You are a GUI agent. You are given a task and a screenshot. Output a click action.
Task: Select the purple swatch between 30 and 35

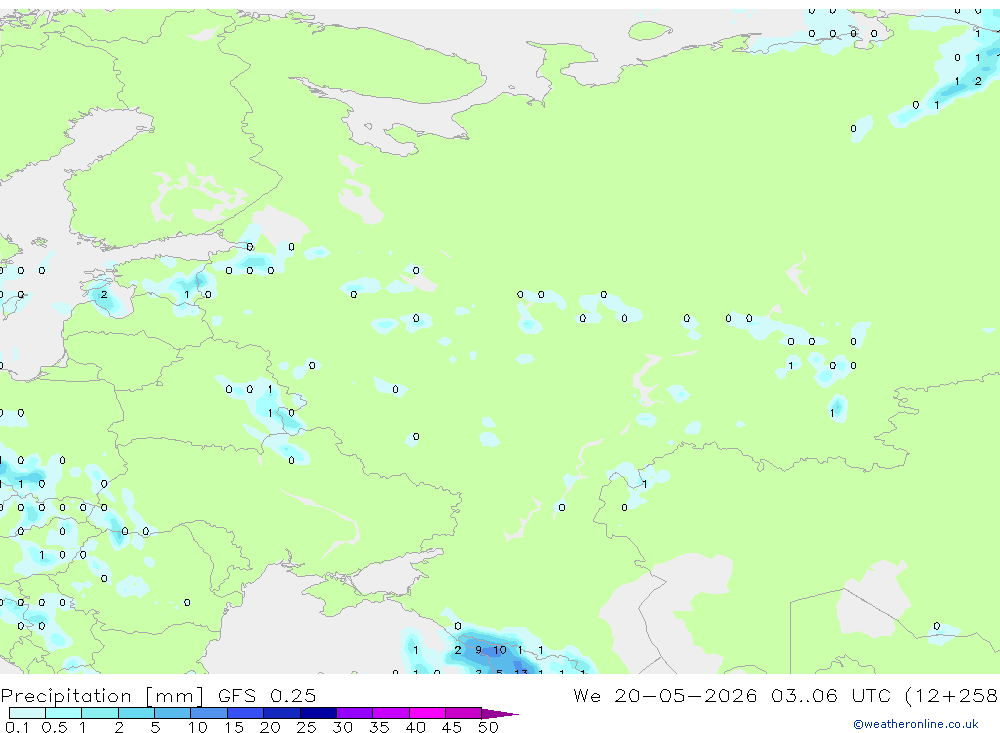coord(355,713)
